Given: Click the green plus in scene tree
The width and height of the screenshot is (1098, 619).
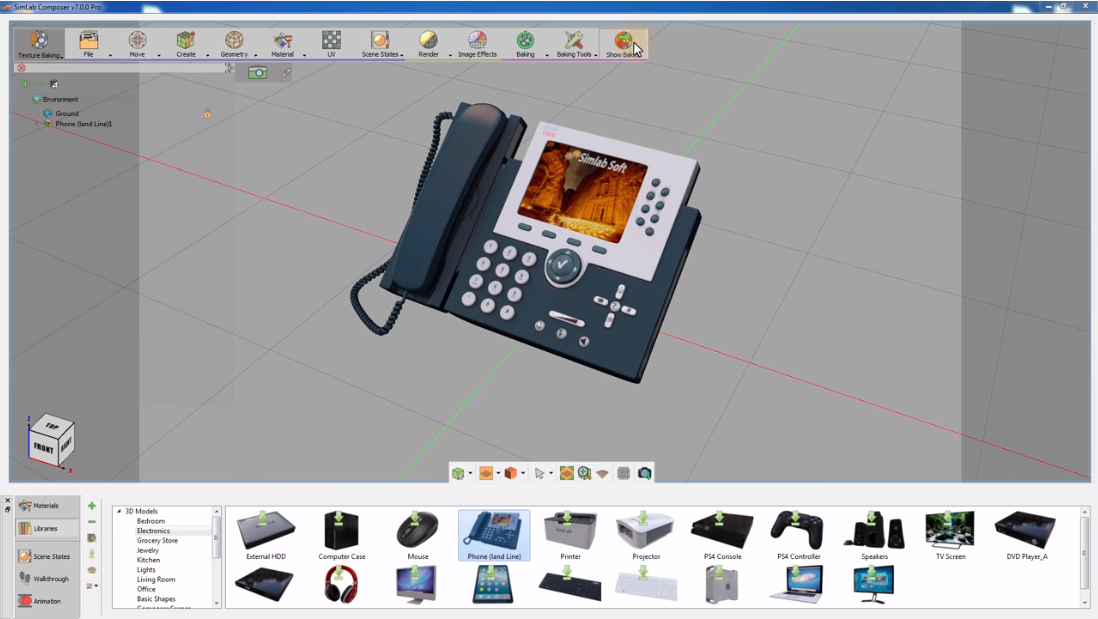Looking at the screenshot, I should [x=25, y=84].
